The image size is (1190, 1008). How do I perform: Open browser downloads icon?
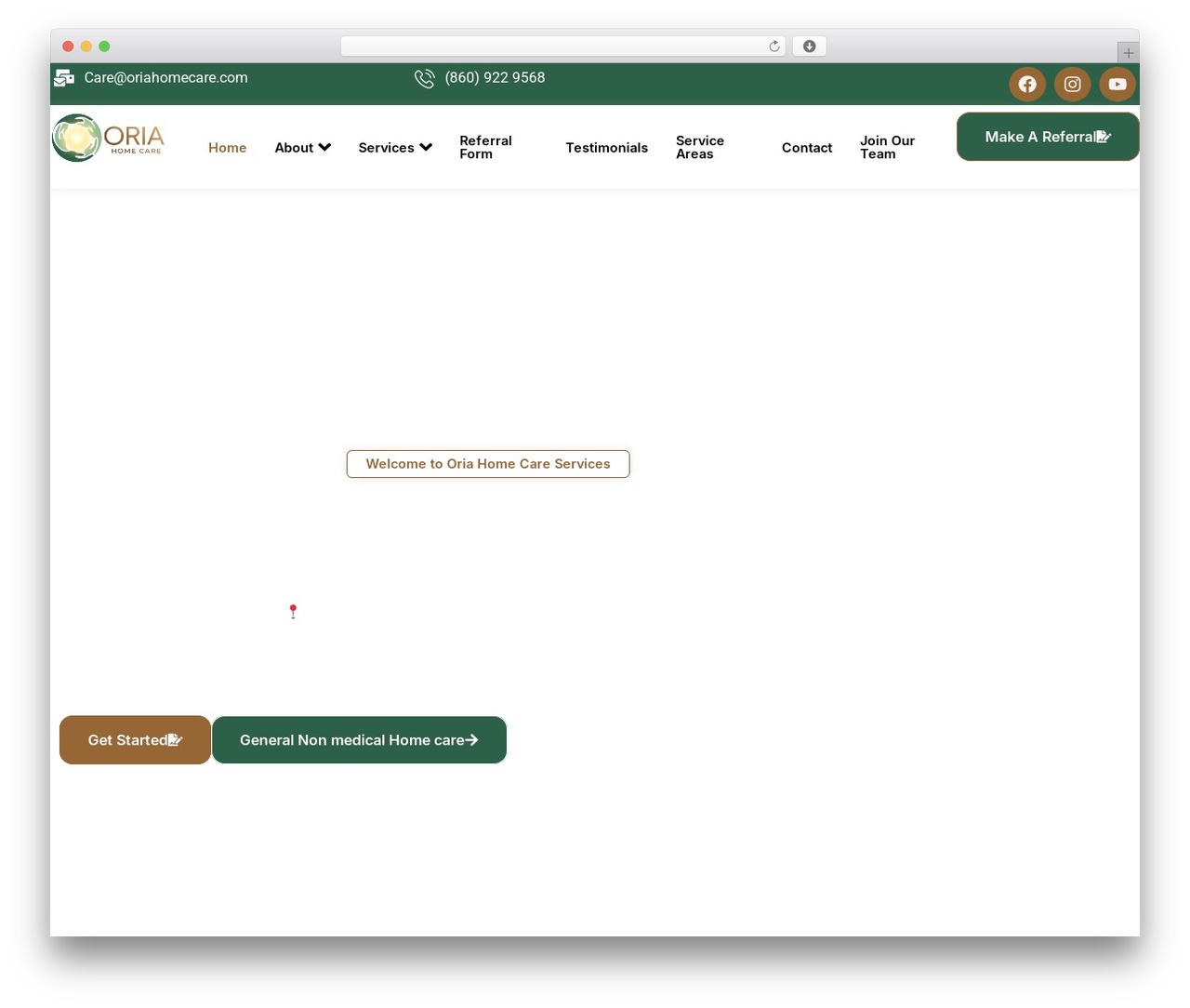(x=810, y=46)
